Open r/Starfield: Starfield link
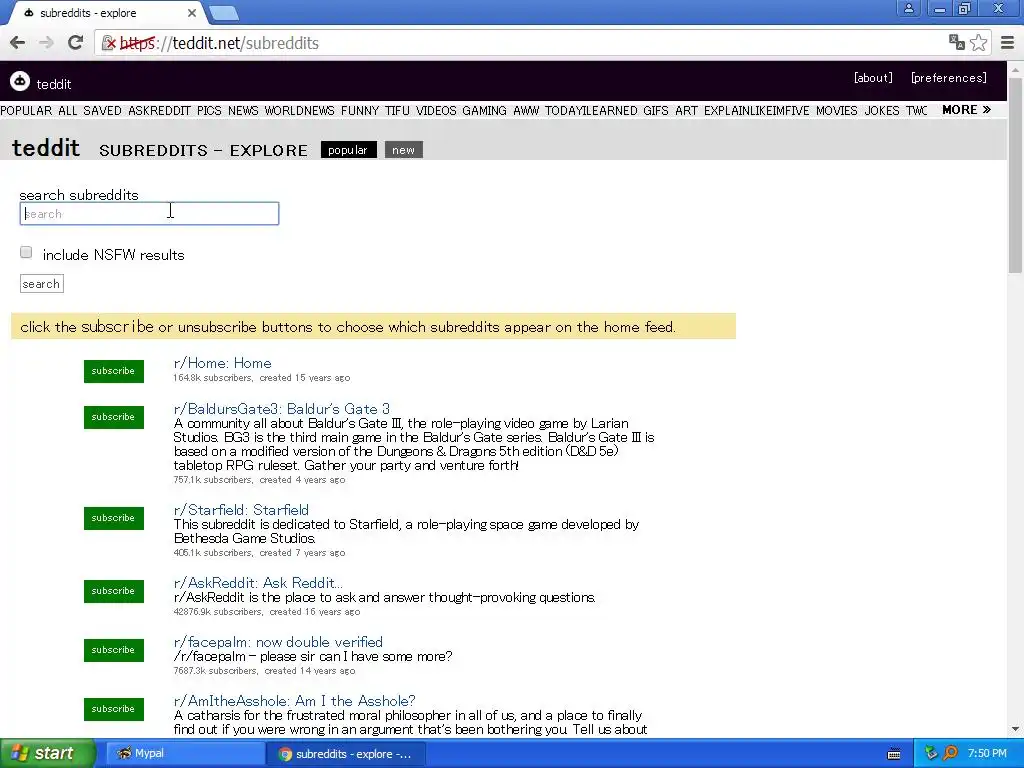1024x768 pixels. point(241,510)
